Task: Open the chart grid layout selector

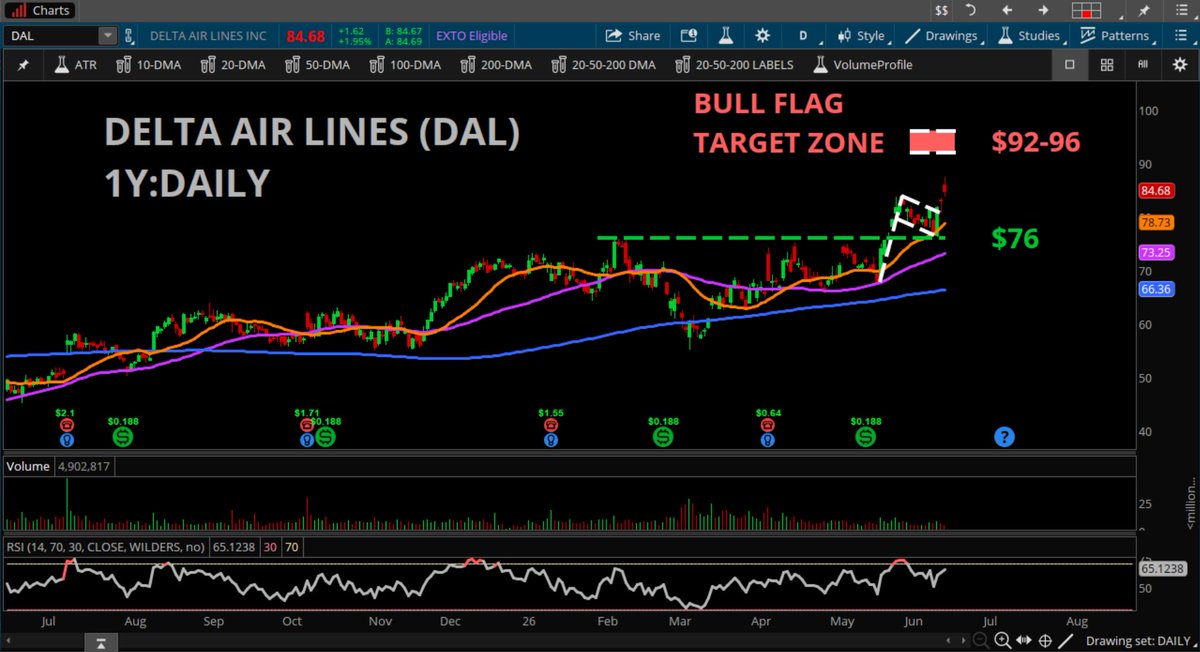Action: click(x=1086, y=10)
